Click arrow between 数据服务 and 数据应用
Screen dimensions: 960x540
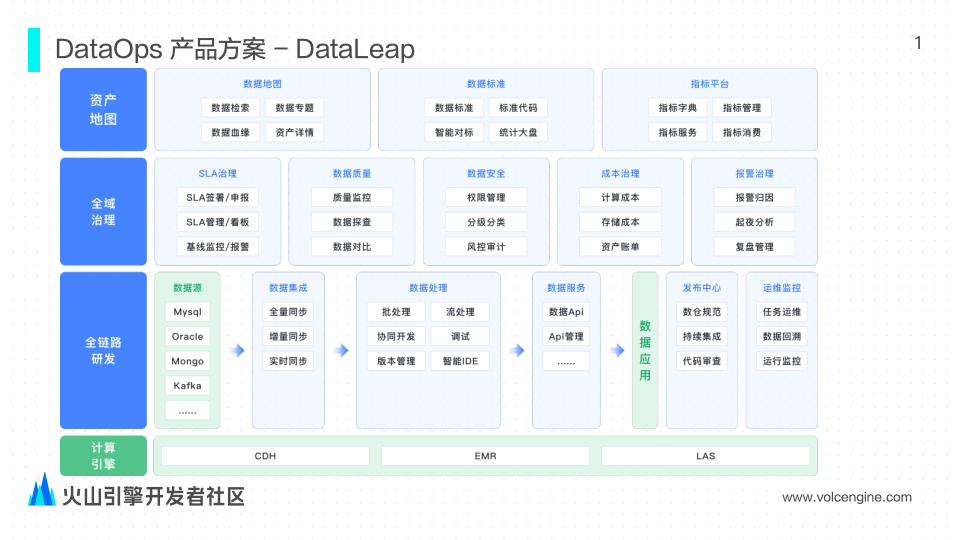tap(617, 350)
